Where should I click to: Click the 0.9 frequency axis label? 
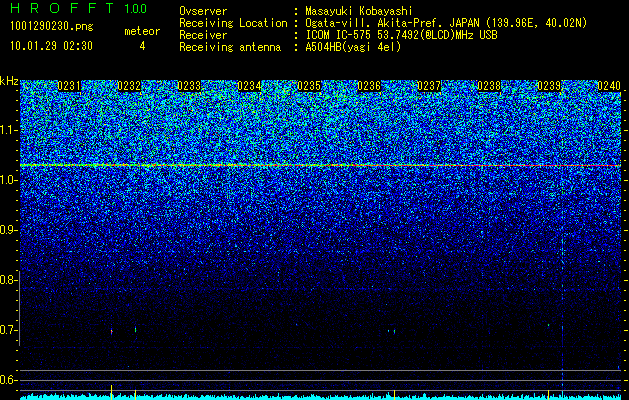[x=8, y=230]
